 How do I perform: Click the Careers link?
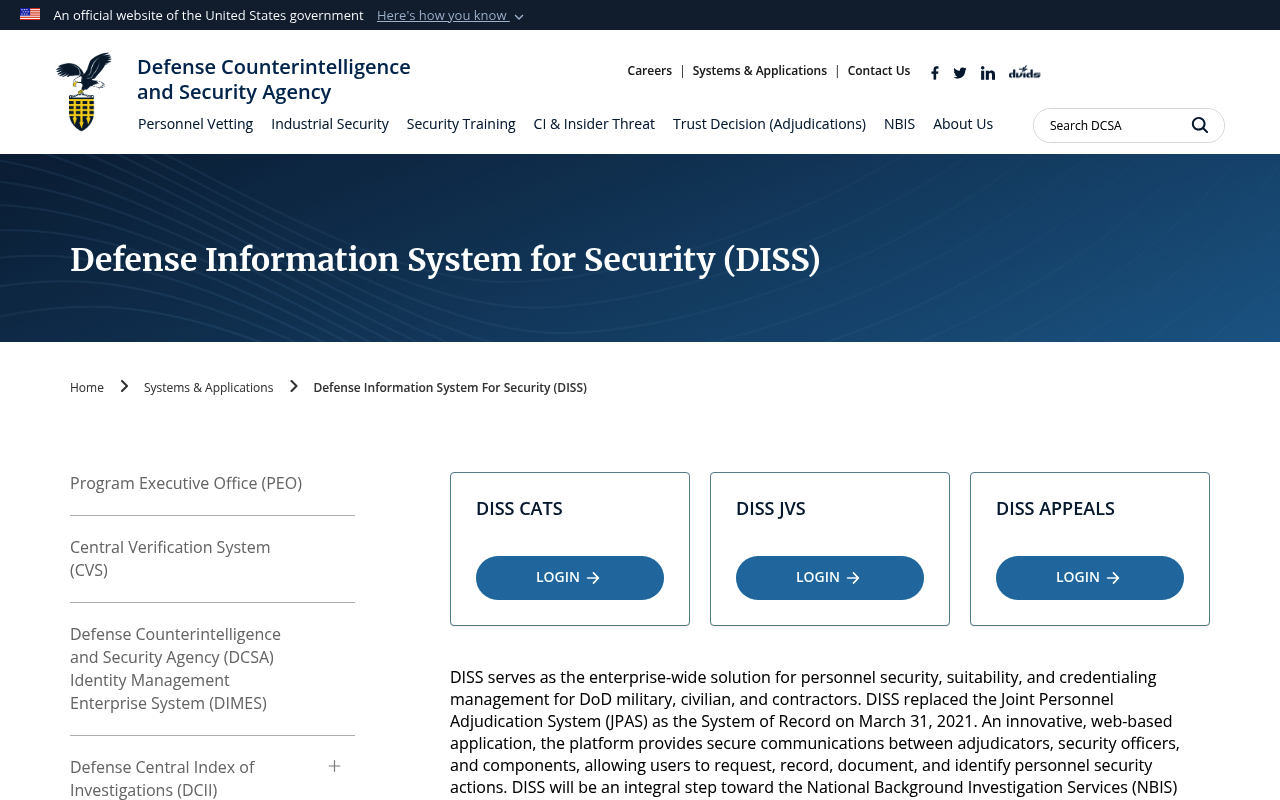pos(650,71)
